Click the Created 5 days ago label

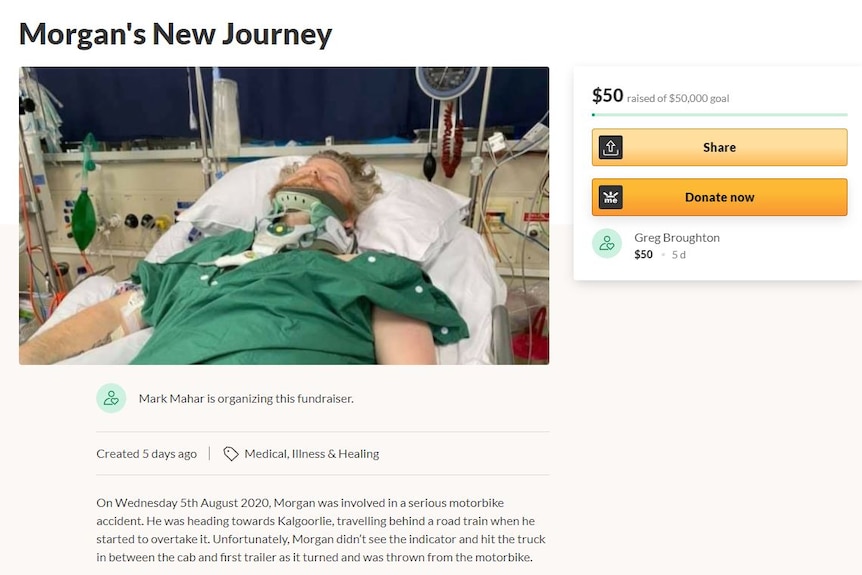pyautogui.click(x=146, y=454)
